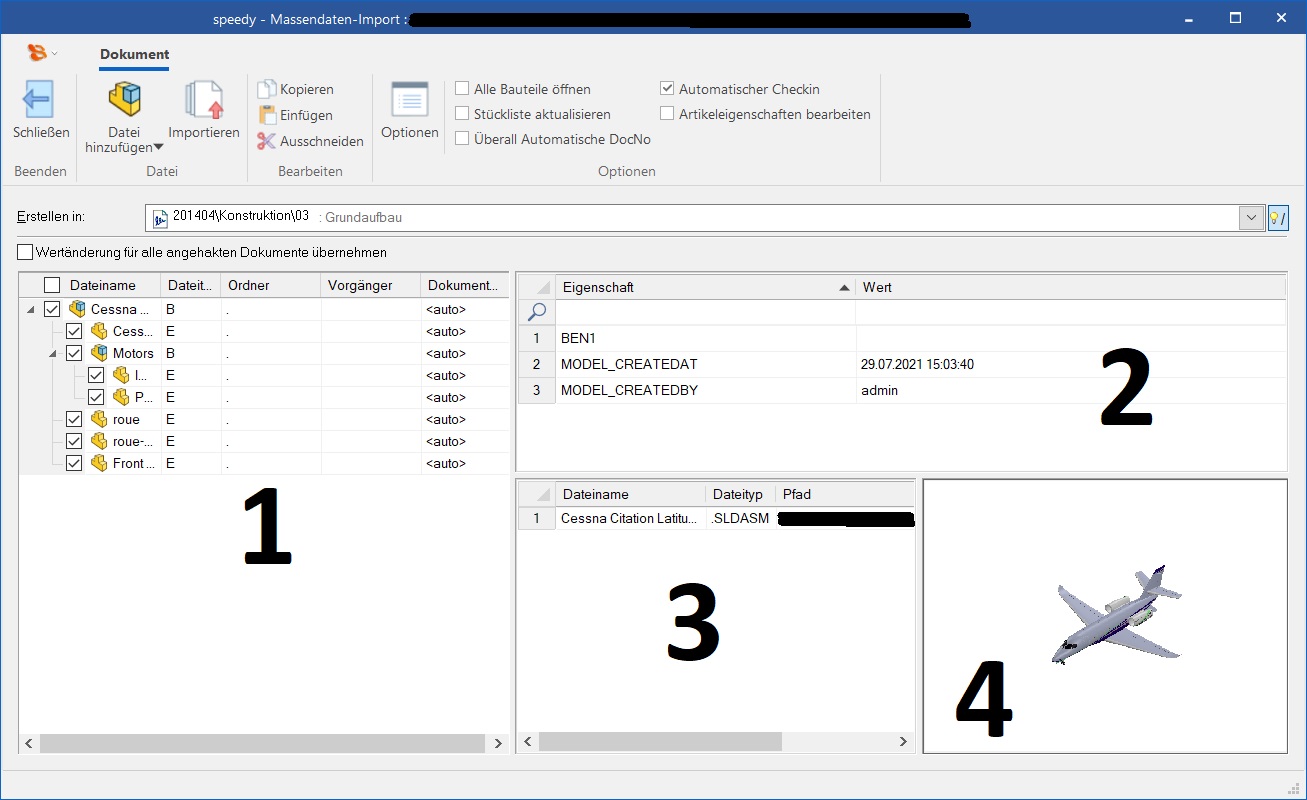
Task: Click the search magnifier in property grid
Action: click(536, 312)
